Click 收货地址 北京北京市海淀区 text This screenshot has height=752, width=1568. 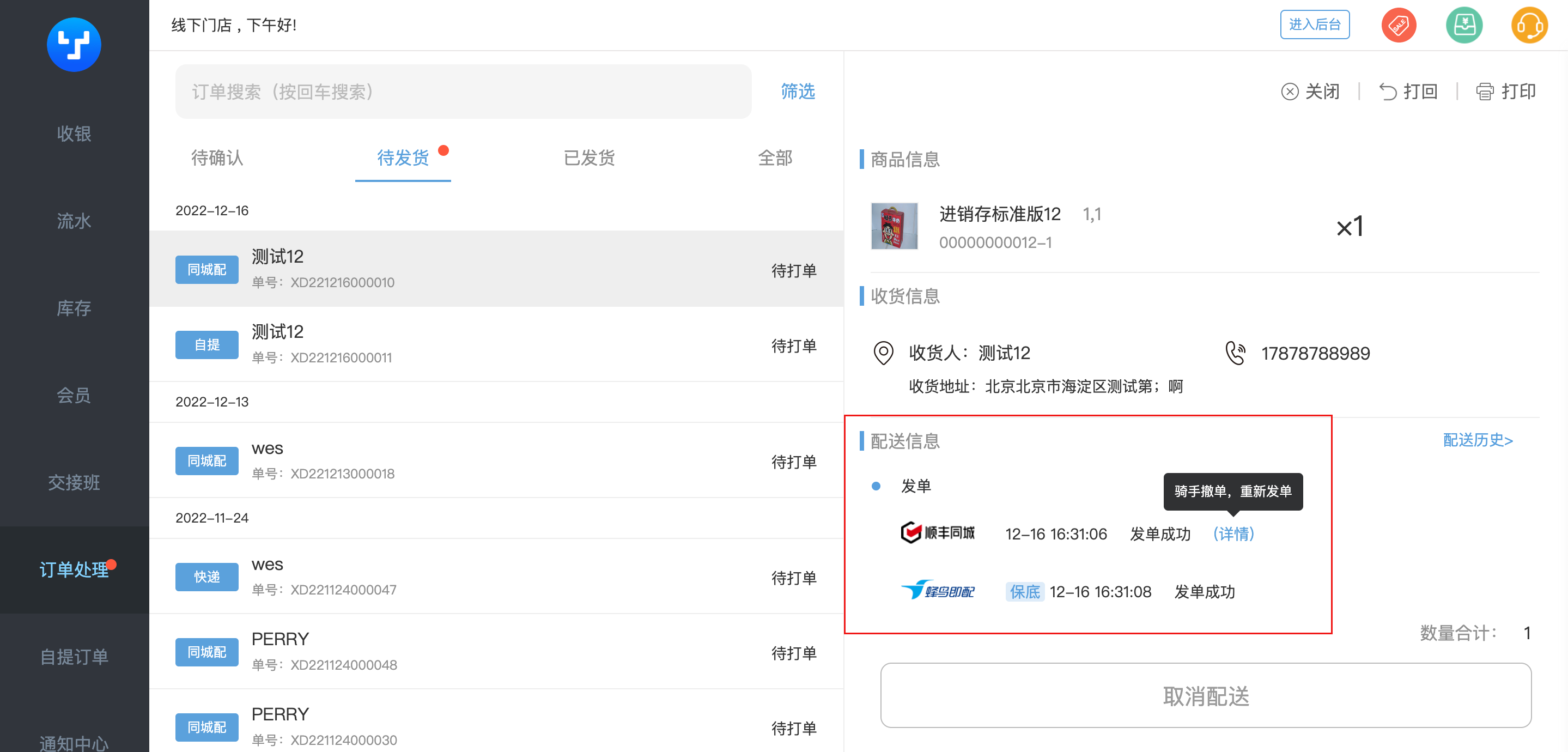(x=1046, y=386)
